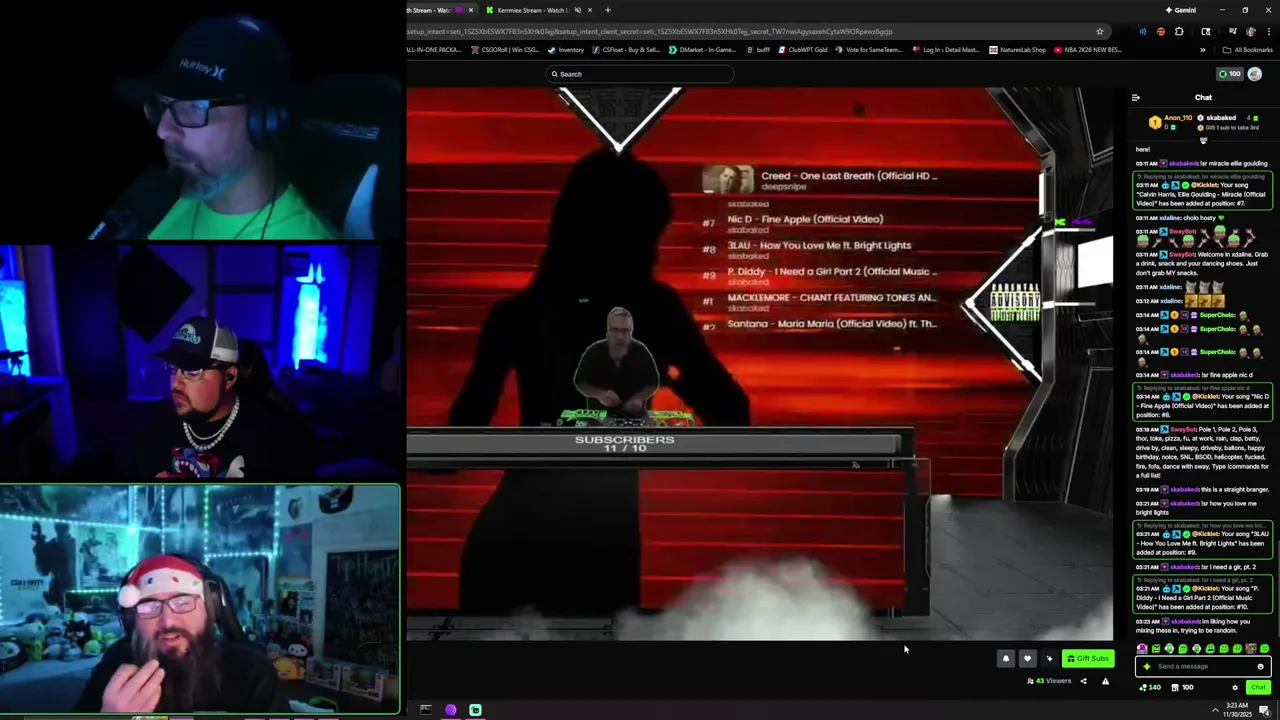The height and width of the screenshot is (720, 1280).
Task: Open the emoji picker in the chat box
Action: point(1260,666)
